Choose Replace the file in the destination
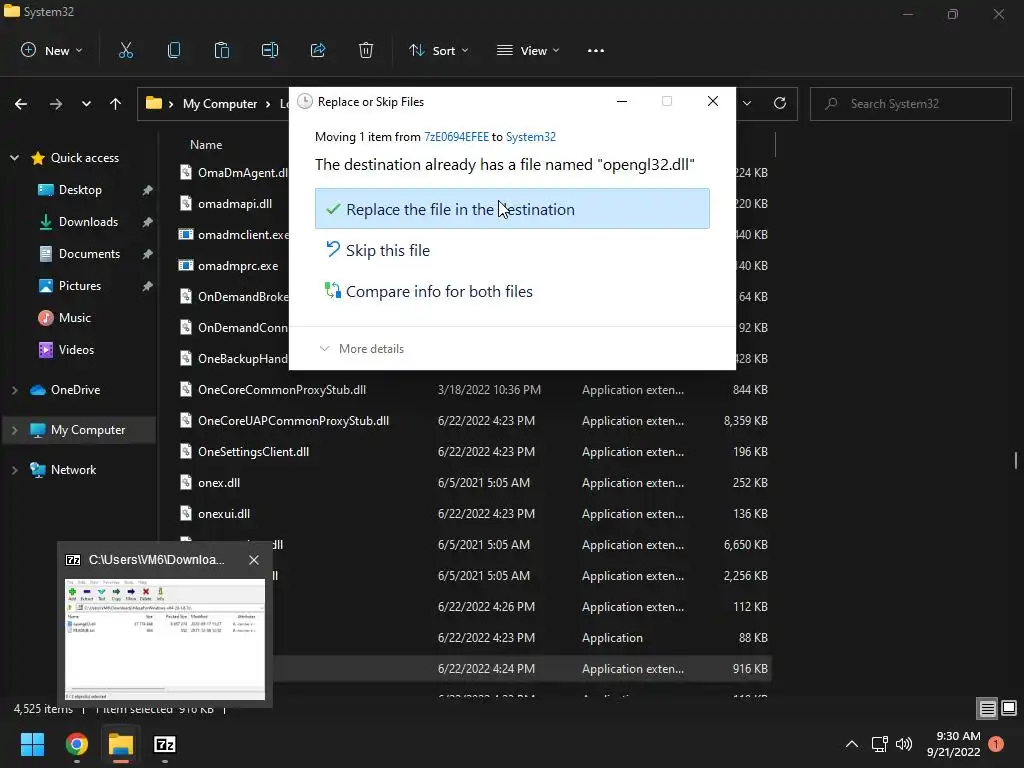The image size is (1024, 768). pos(512,208)
